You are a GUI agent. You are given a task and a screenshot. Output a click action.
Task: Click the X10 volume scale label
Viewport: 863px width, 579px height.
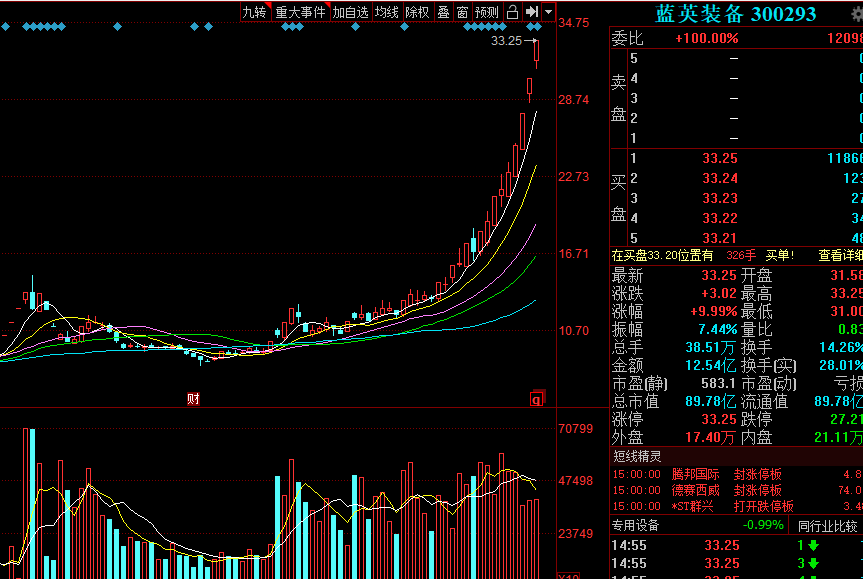pos(567,575)
